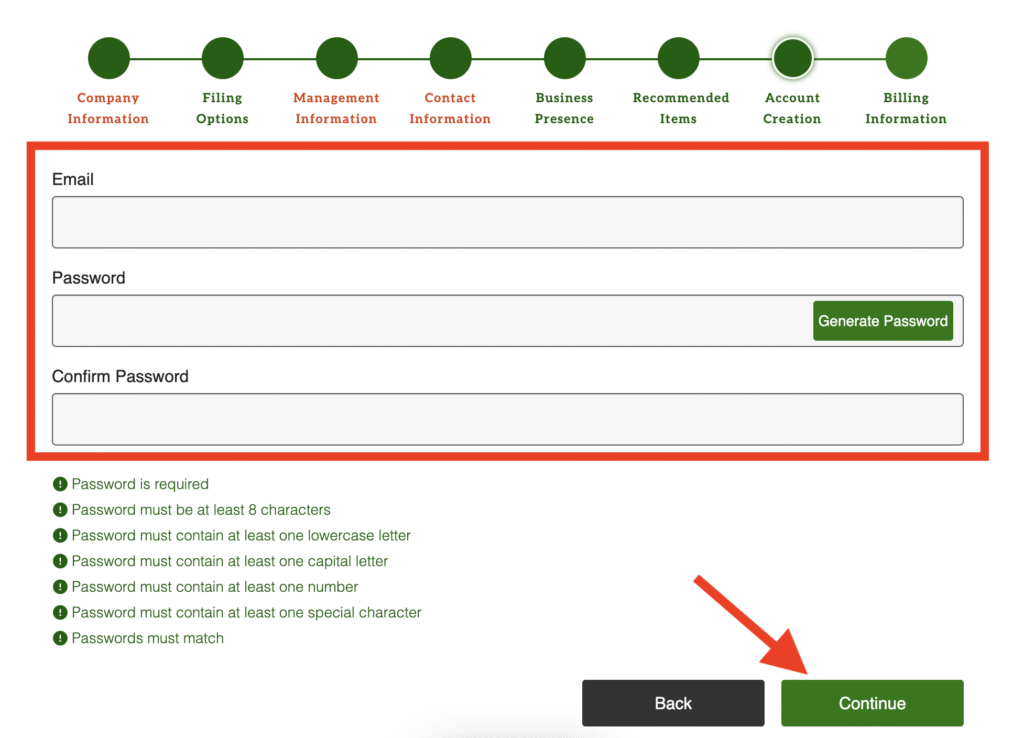Click the Back button
The image size is (1024, 738).
click(673, 703)
